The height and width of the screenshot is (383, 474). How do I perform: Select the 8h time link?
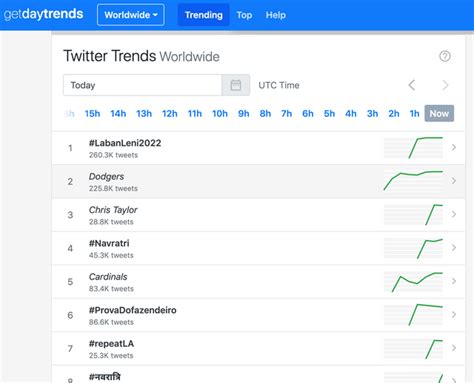265,114
